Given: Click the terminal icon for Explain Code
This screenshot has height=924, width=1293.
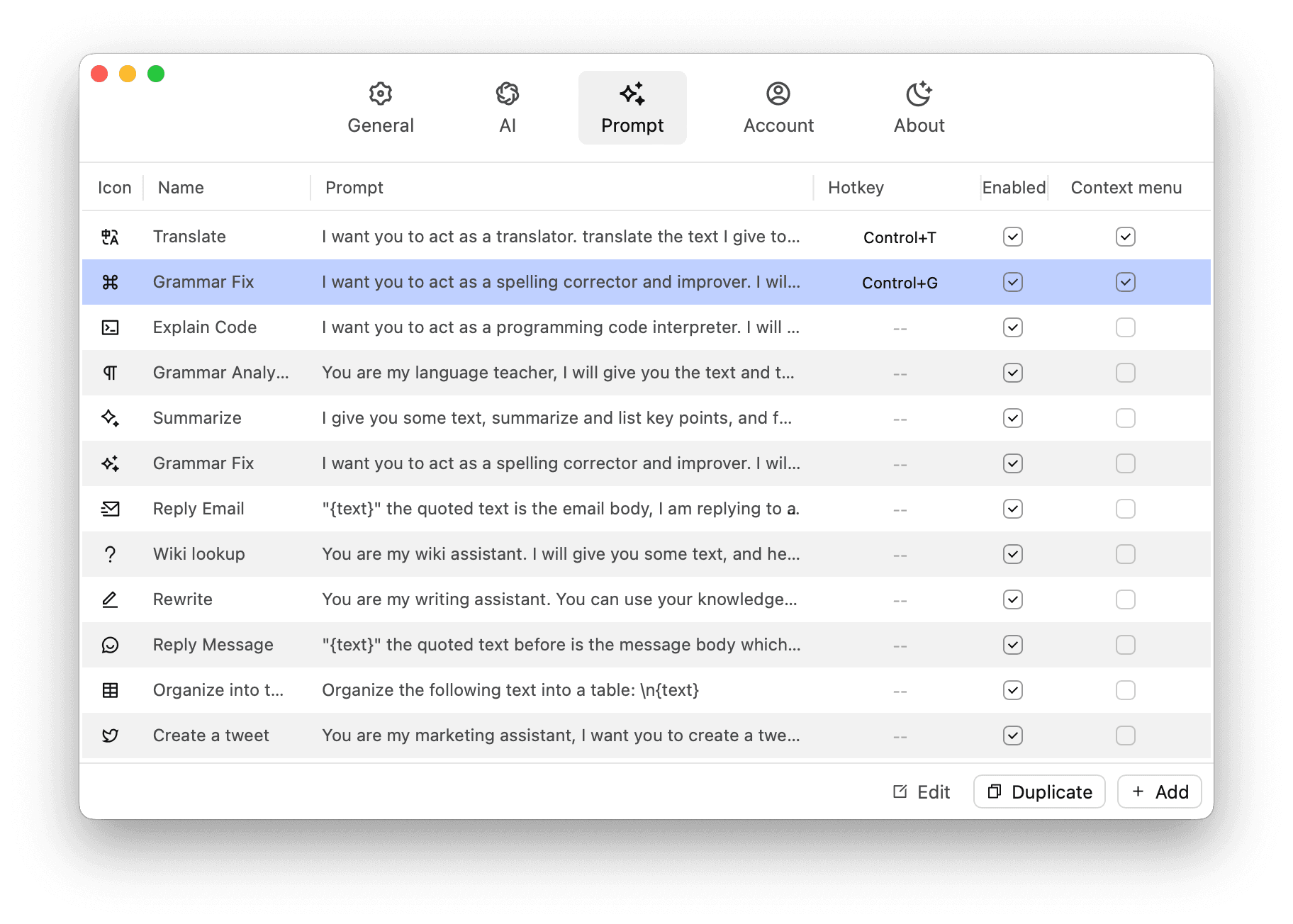Looking at the screenshot, I should (110, 327).
